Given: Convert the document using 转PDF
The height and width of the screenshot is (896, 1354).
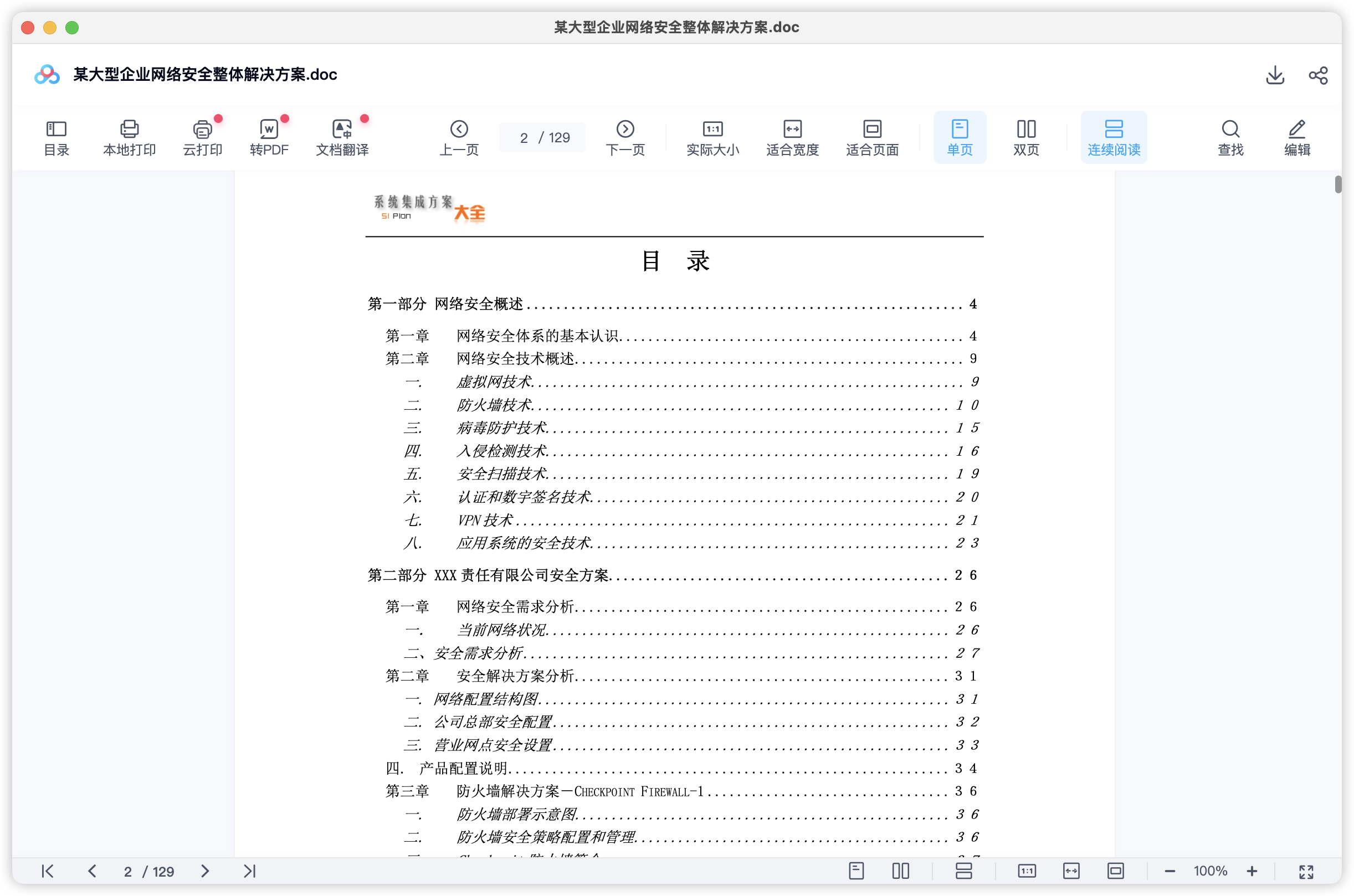Looking at the screenshot, I should coord(270,137).
